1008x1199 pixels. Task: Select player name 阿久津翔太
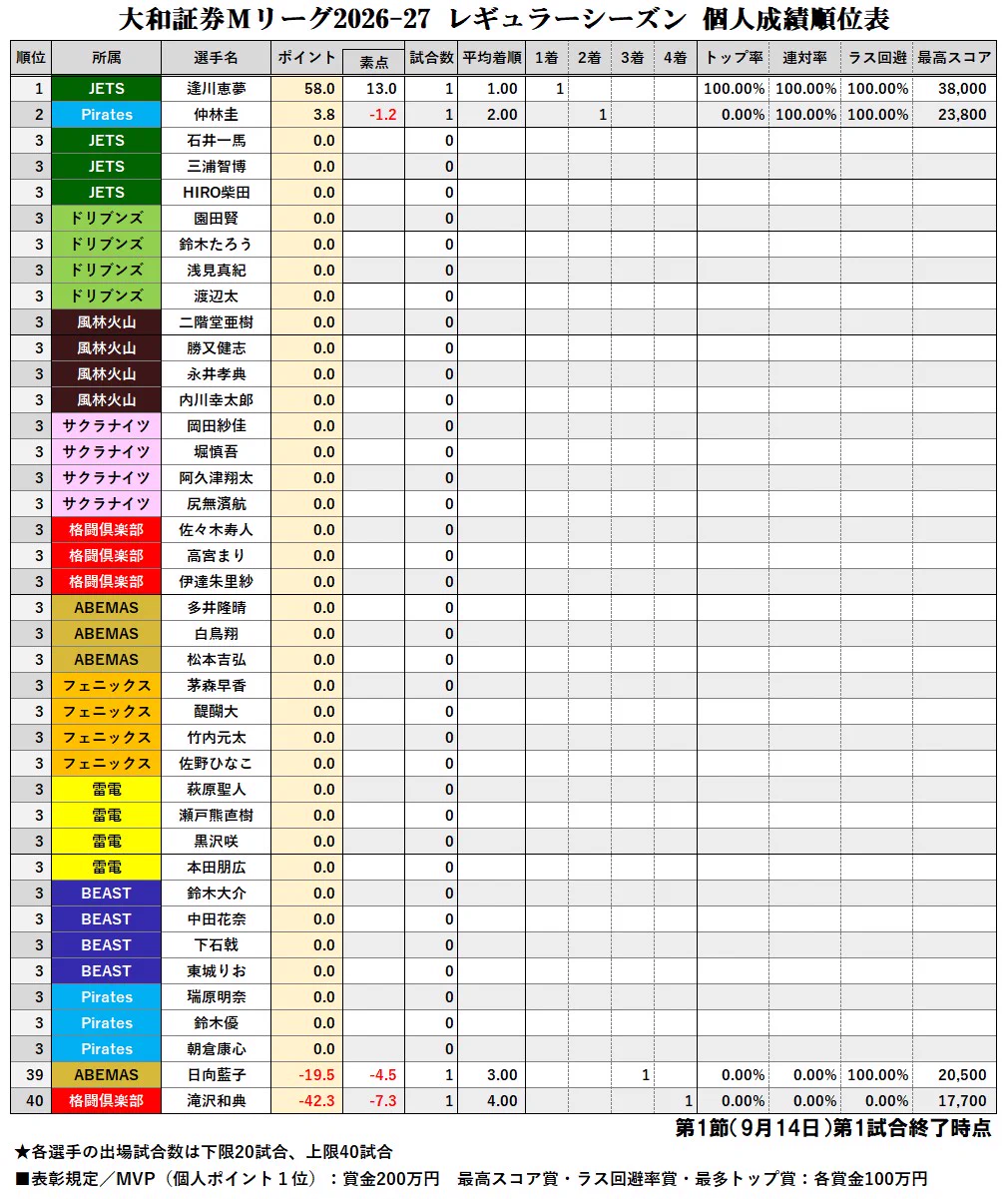[x=216, y=478]
